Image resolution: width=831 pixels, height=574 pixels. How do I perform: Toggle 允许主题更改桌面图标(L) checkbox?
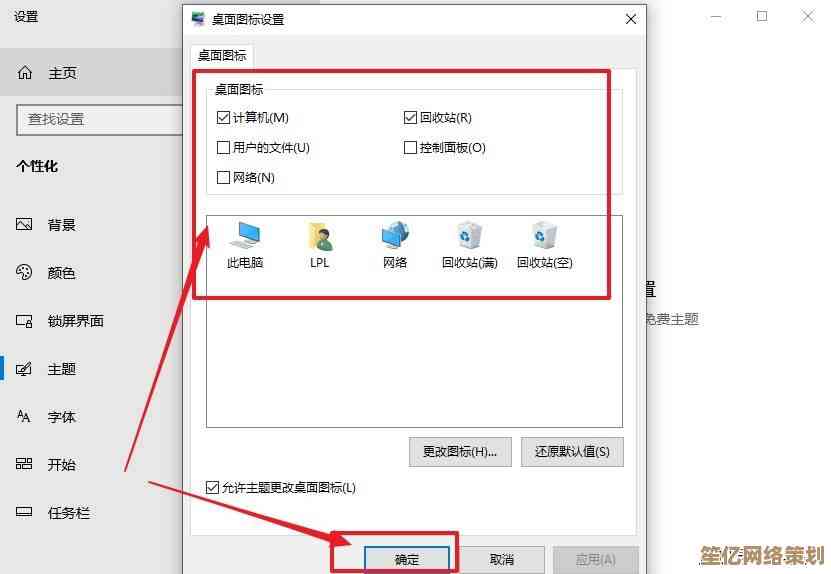(x=212, y=487)
